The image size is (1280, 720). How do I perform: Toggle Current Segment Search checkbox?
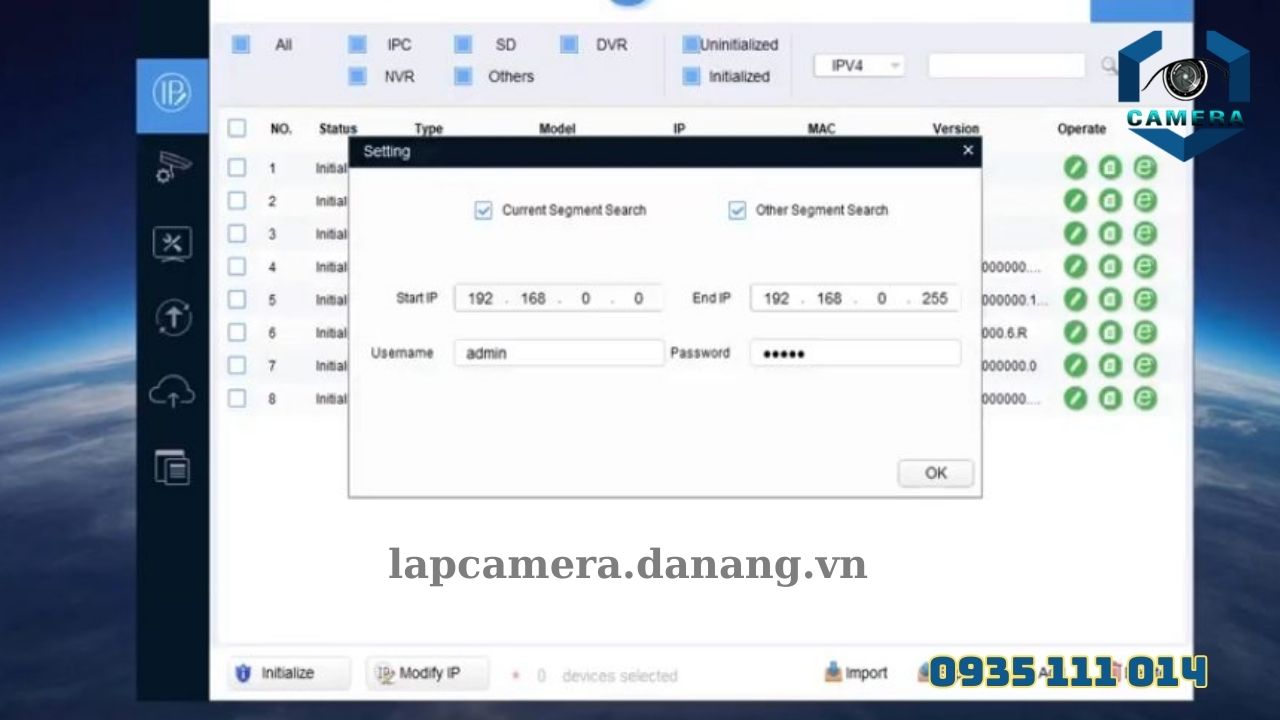click(x=483, y=210)
